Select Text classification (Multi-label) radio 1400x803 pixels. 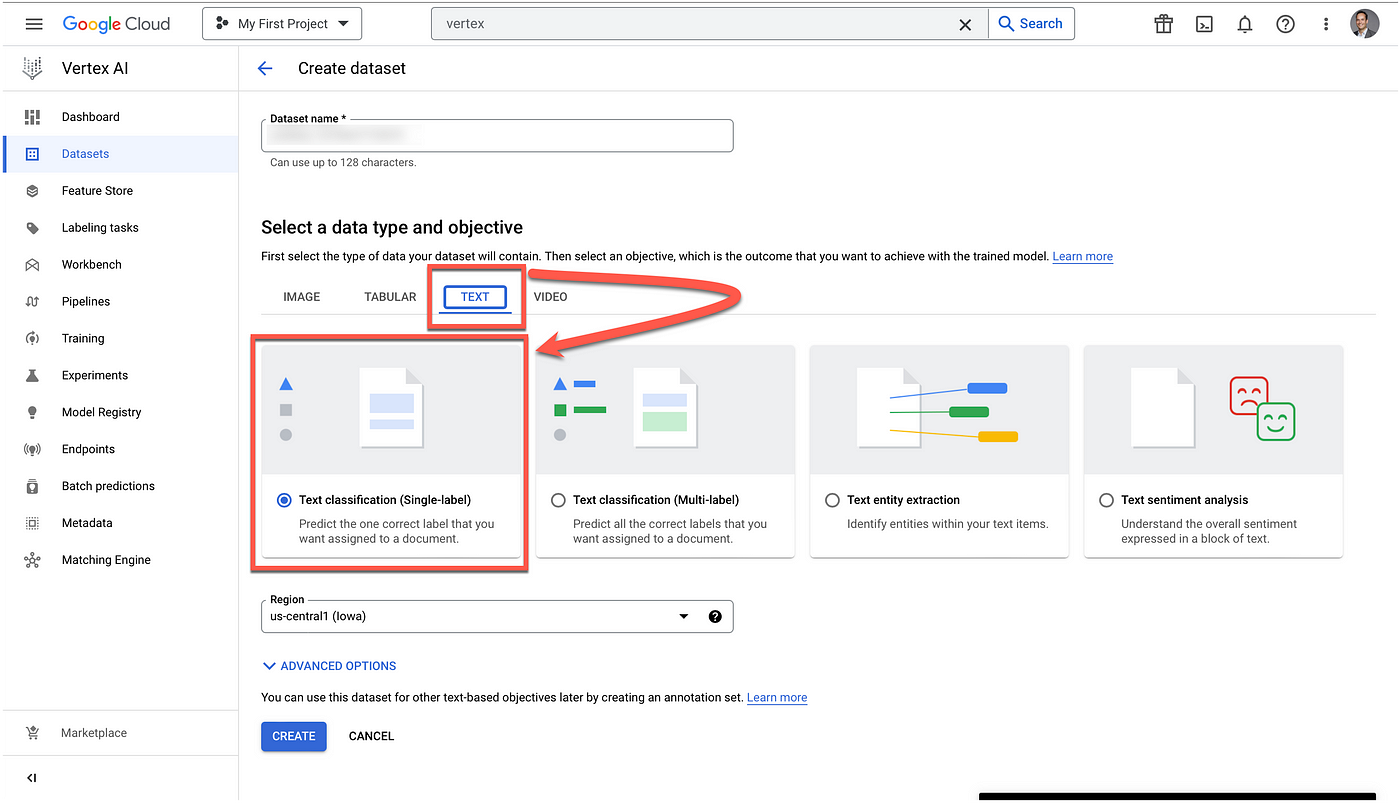click(558, 500)
